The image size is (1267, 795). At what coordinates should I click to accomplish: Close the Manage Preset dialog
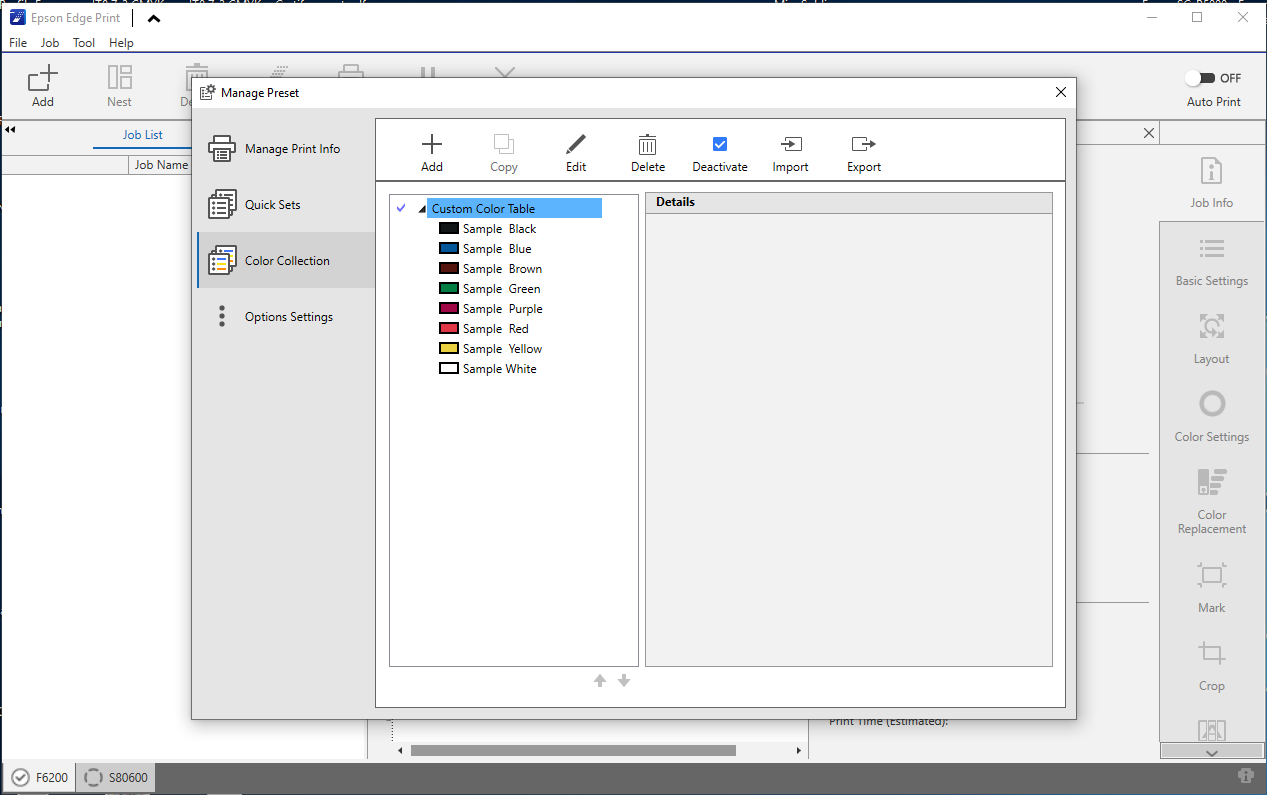pos(1061,92)
